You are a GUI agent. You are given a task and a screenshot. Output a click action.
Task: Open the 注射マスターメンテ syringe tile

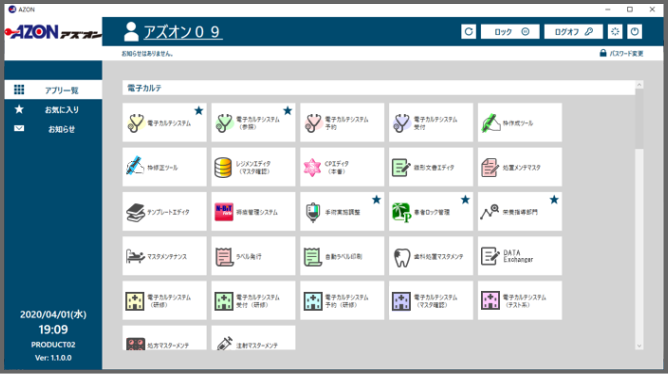253,338
